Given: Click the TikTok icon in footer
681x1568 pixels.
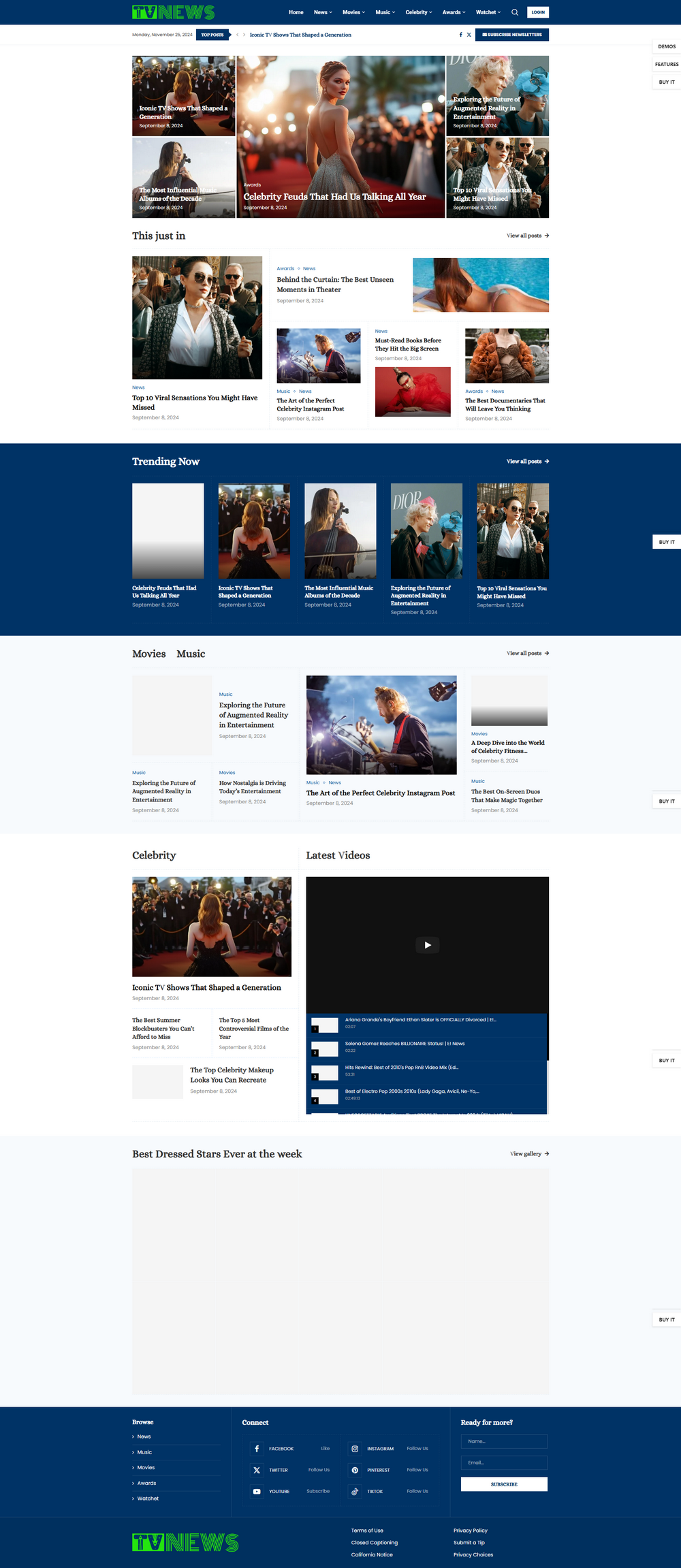Looking at the screenshot, I should coord(355,1491).
